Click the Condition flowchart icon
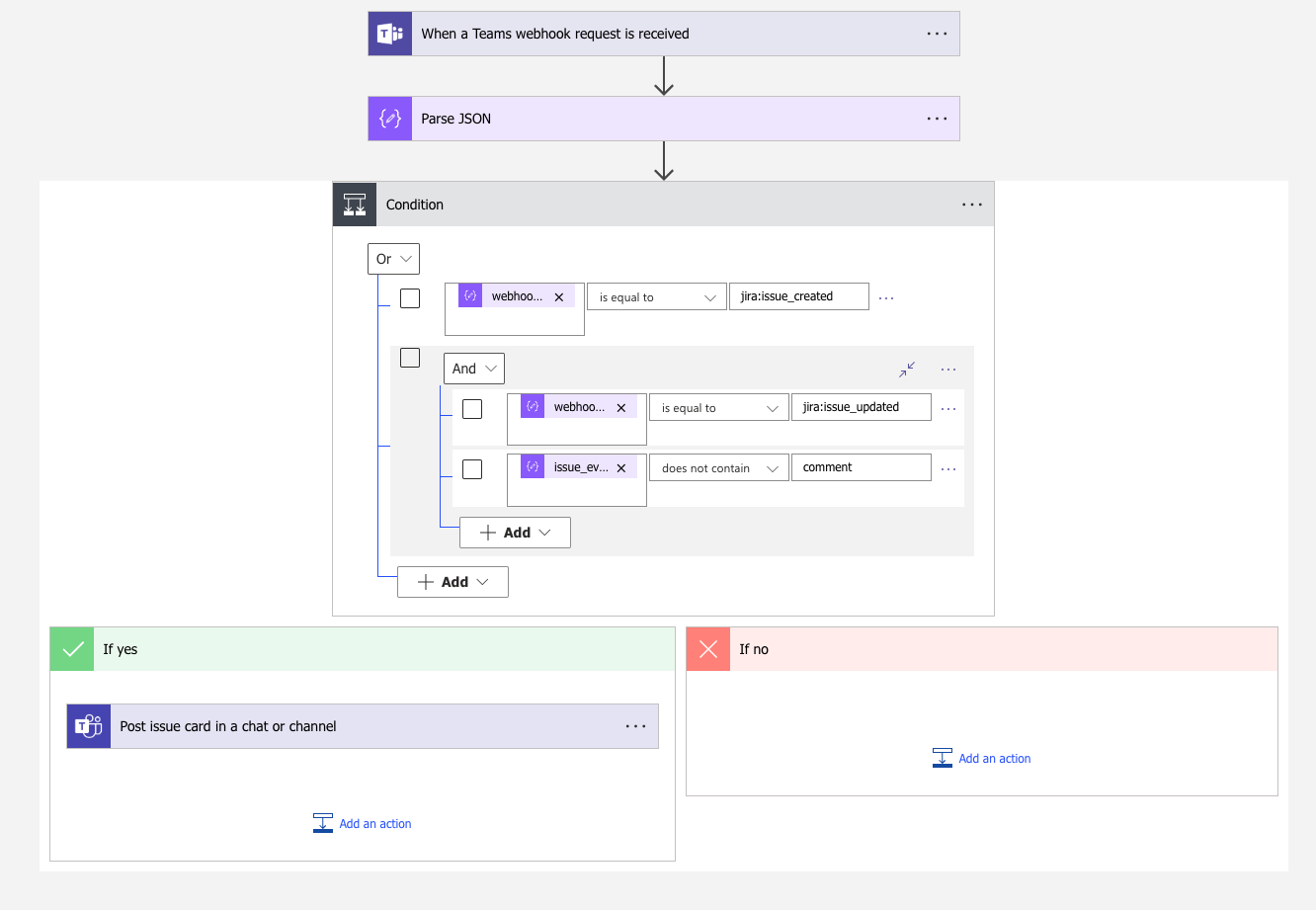 click(x=354, y=204)
